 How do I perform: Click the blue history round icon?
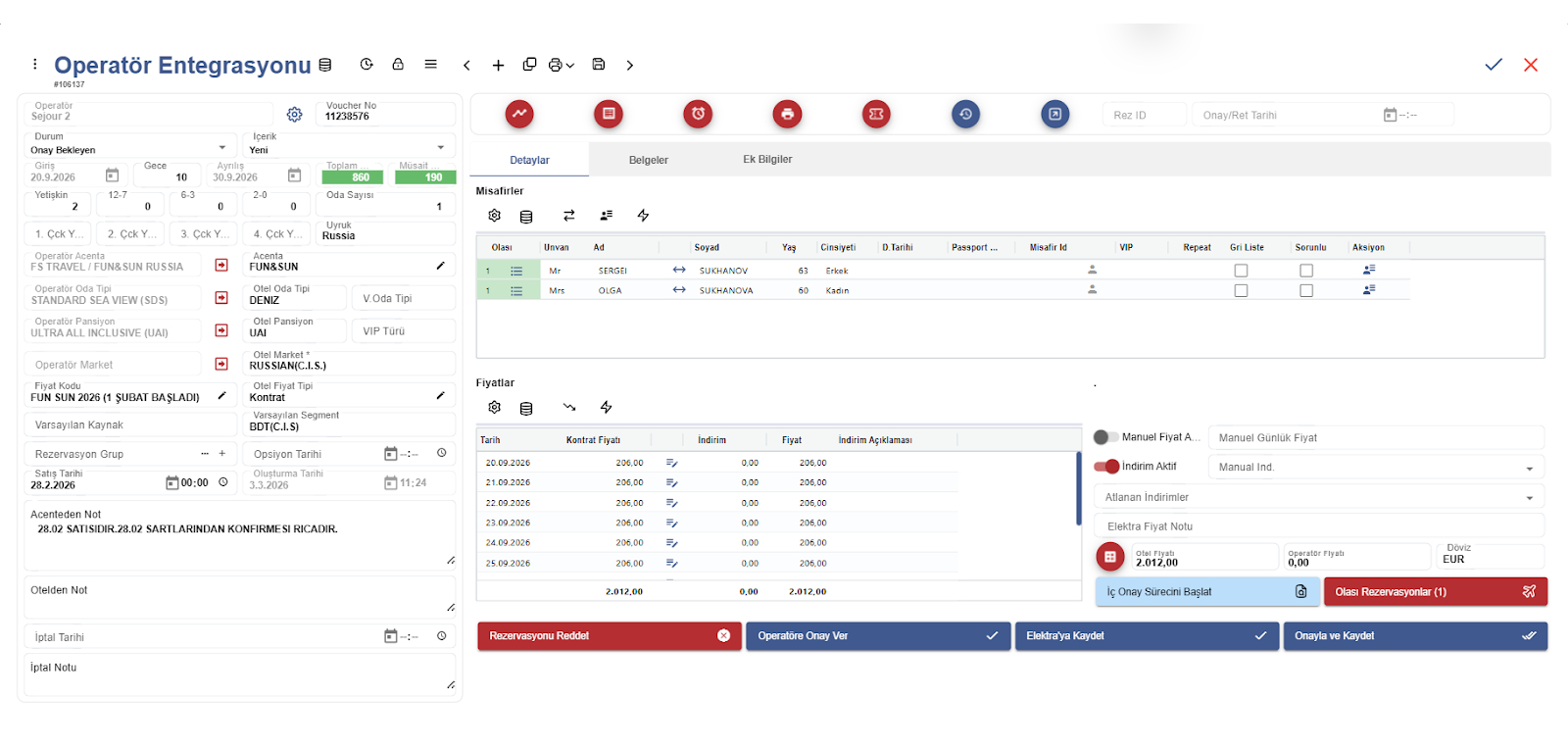965,114
